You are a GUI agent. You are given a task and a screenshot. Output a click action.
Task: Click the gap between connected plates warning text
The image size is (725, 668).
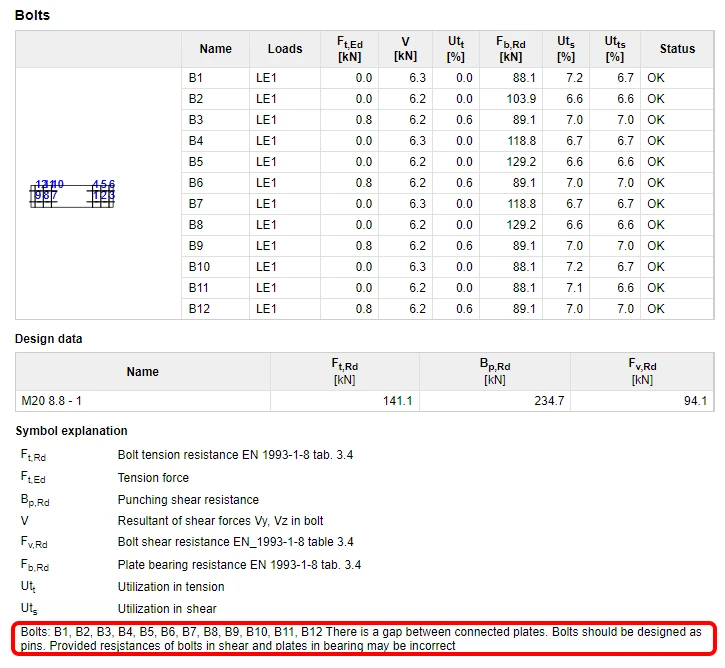tap(361, 639)
